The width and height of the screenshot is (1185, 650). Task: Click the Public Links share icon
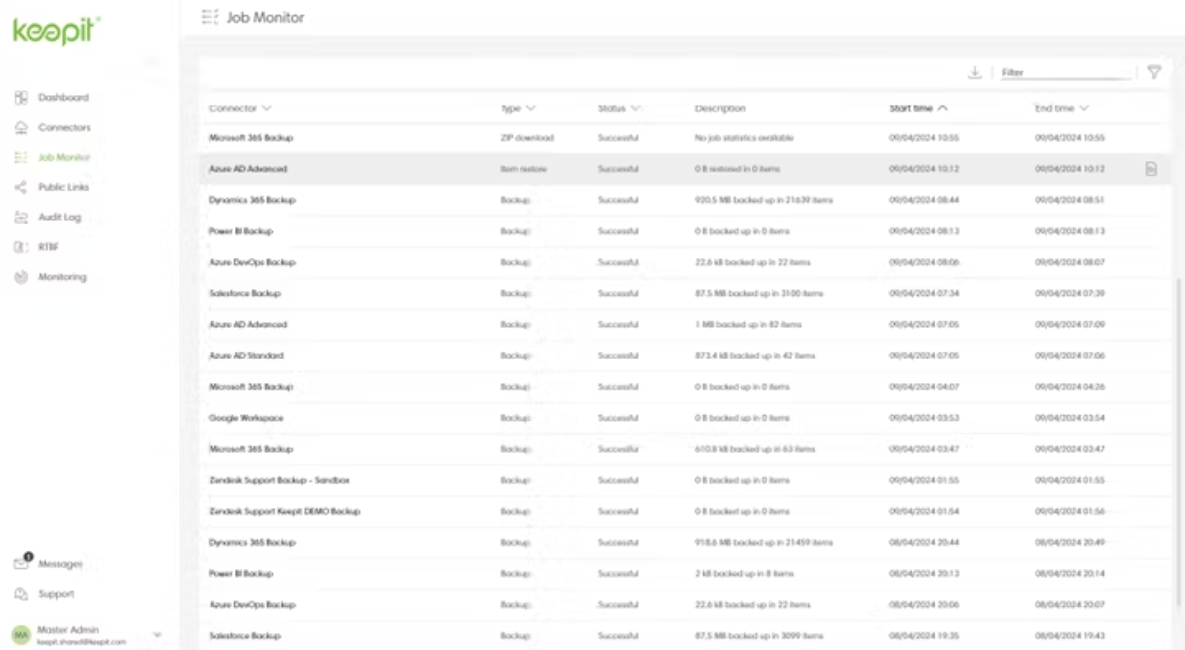coord(21,187)
